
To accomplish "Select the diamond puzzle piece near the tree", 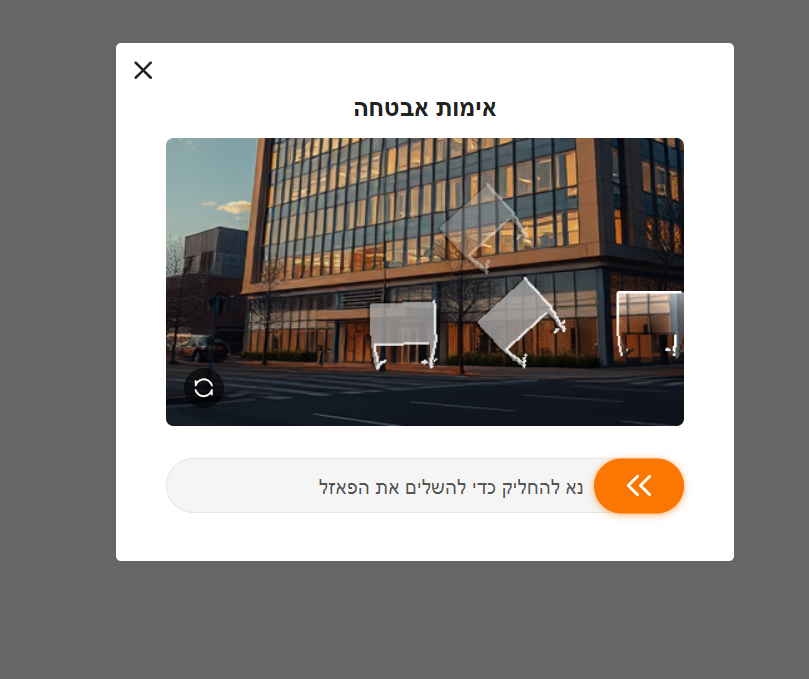I will click(x=522, y=322).
